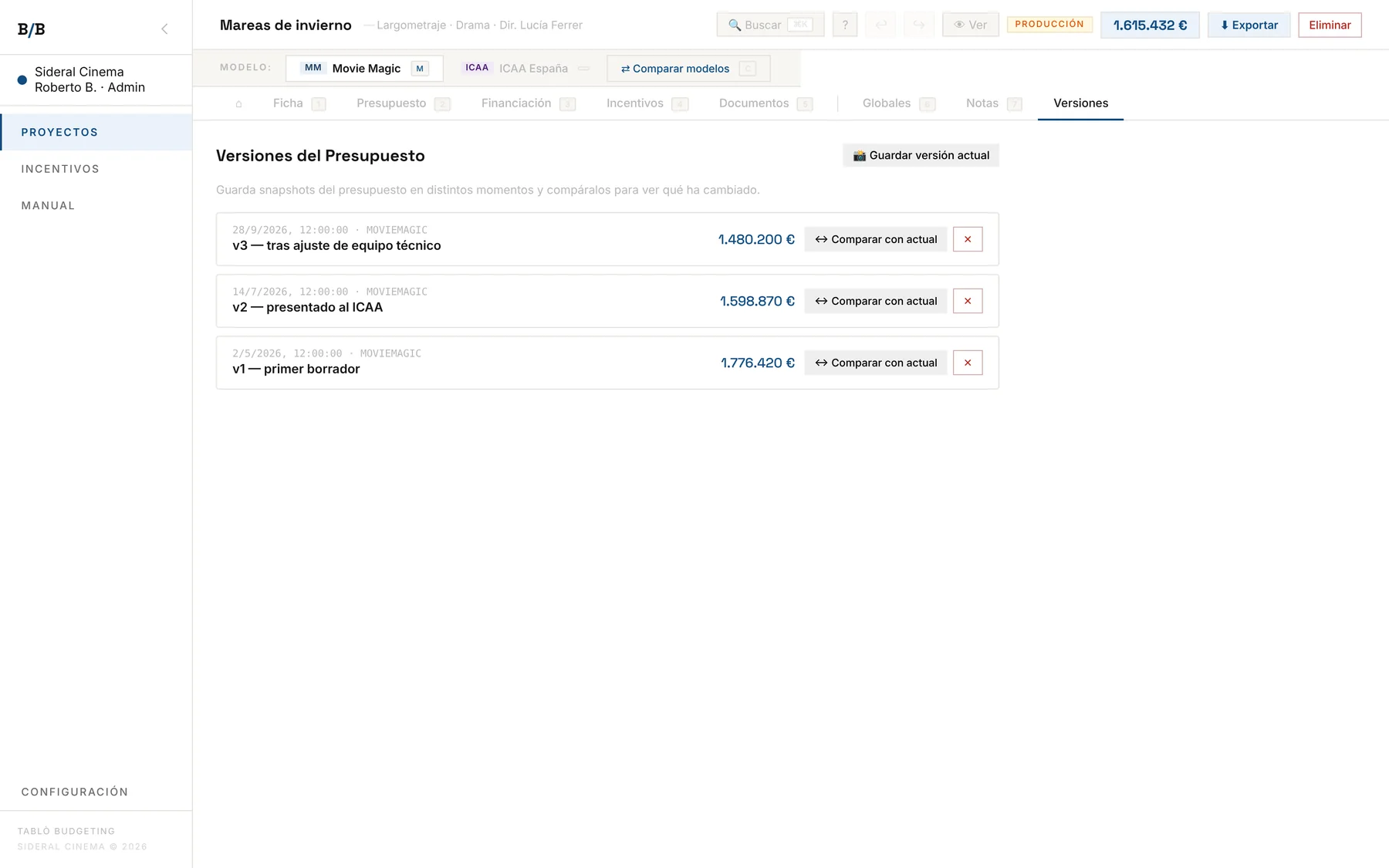Collapse the sidebar with the chevron arrow

tap(164, 29)
